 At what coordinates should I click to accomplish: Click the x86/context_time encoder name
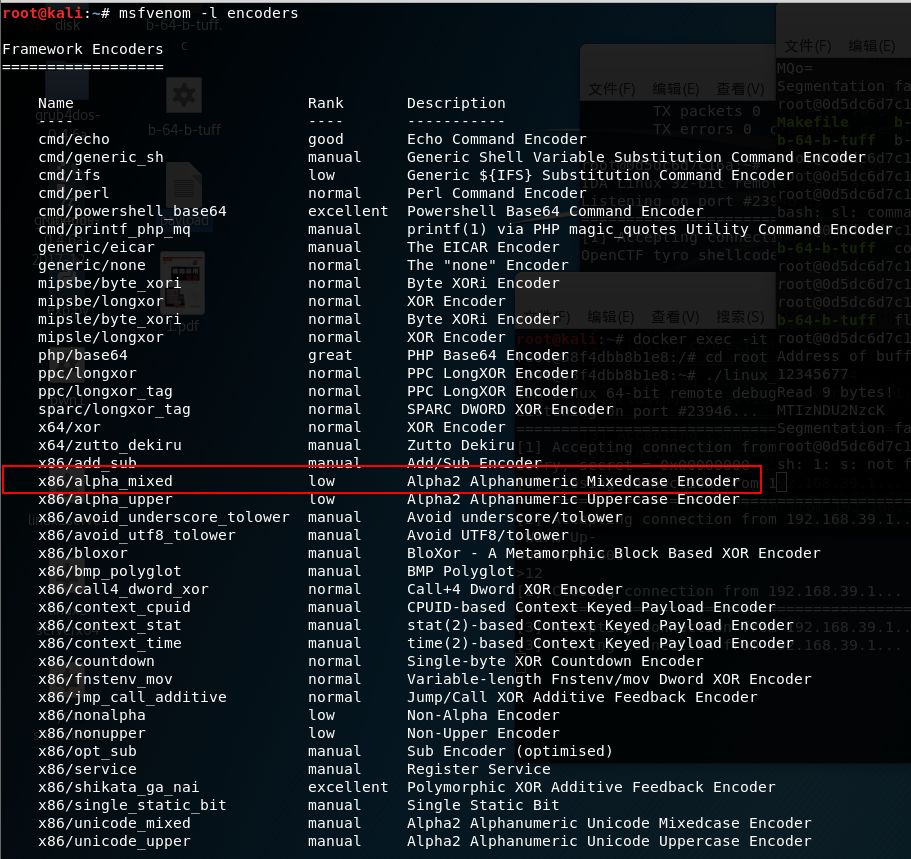point(110,643)
